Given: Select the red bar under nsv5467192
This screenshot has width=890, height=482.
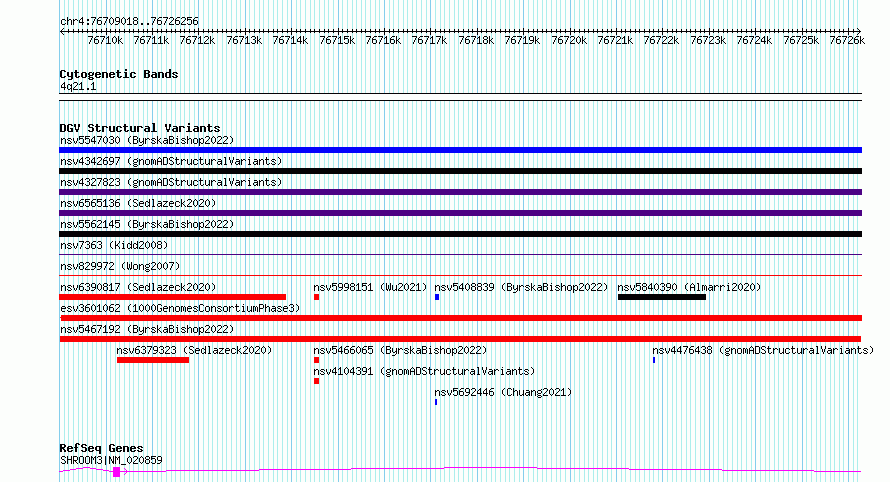Looking at the screenshot, I should point(460,339).
